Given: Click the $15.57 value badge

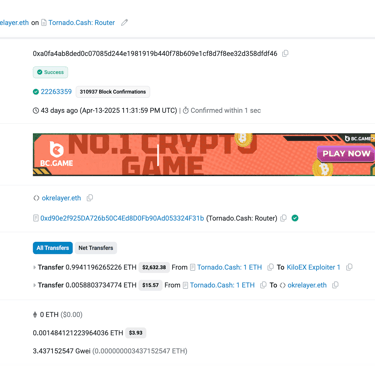Looking at the screenshot, I should point(150,285).
